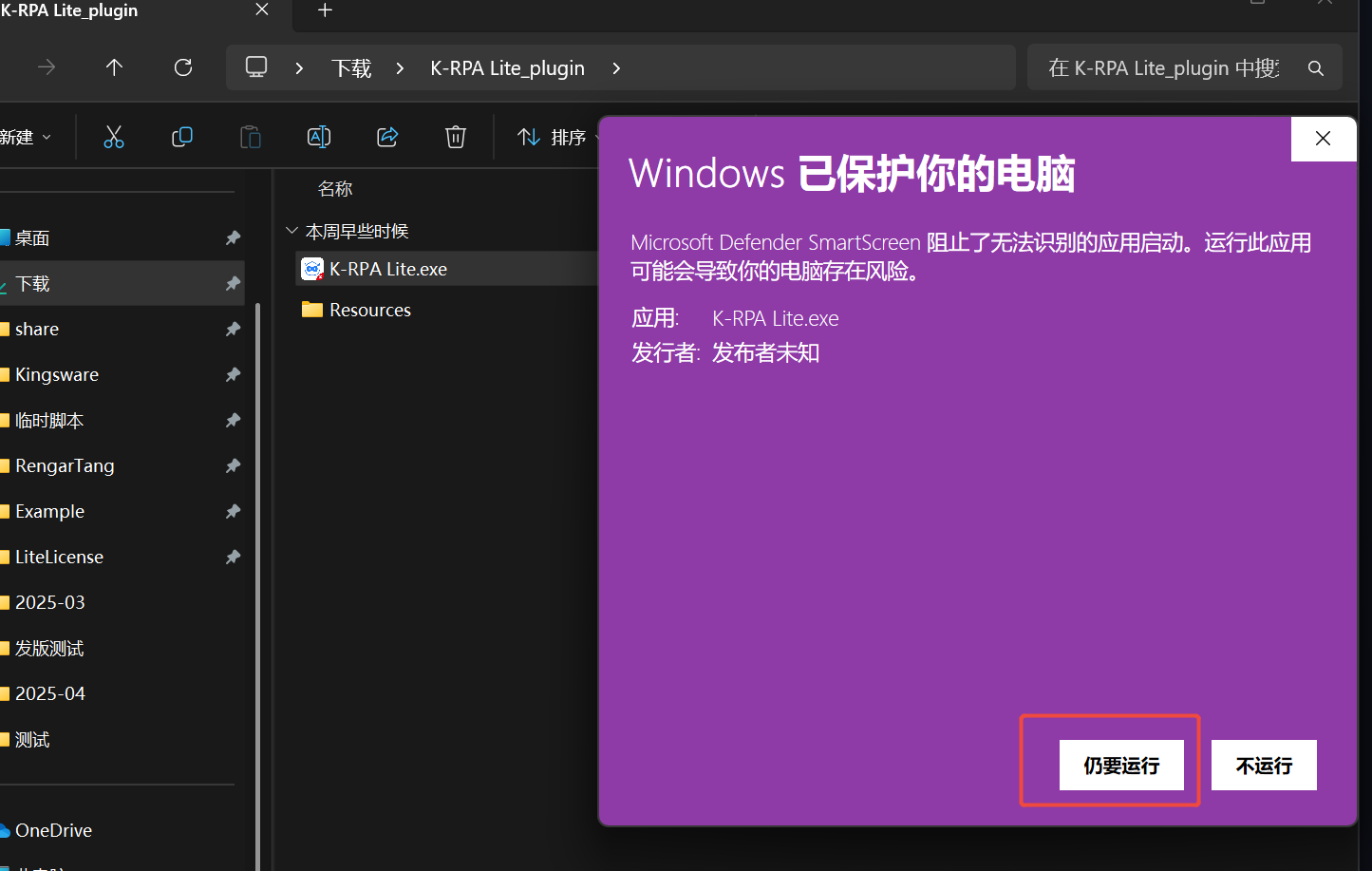Viewport: 1372px width, 871px height.
Task: Click the 名称 column header
Action: point(335,189)
